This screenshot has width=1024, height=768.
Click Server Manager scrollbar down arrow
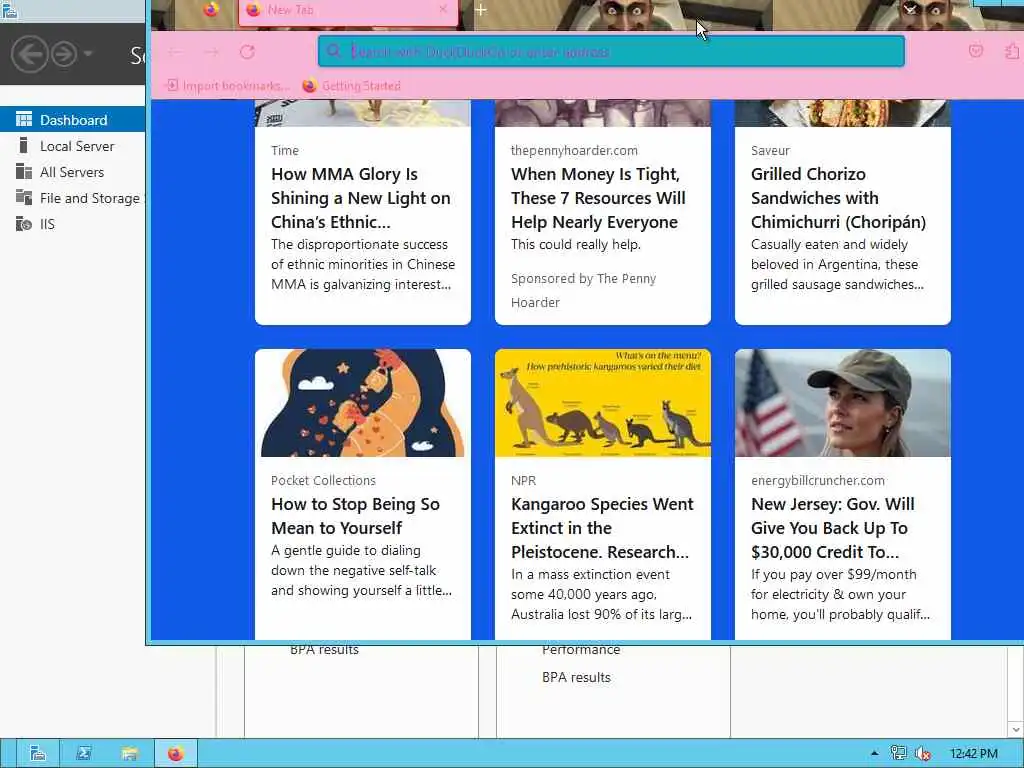pyautogui.click(x=1016, y=729)
